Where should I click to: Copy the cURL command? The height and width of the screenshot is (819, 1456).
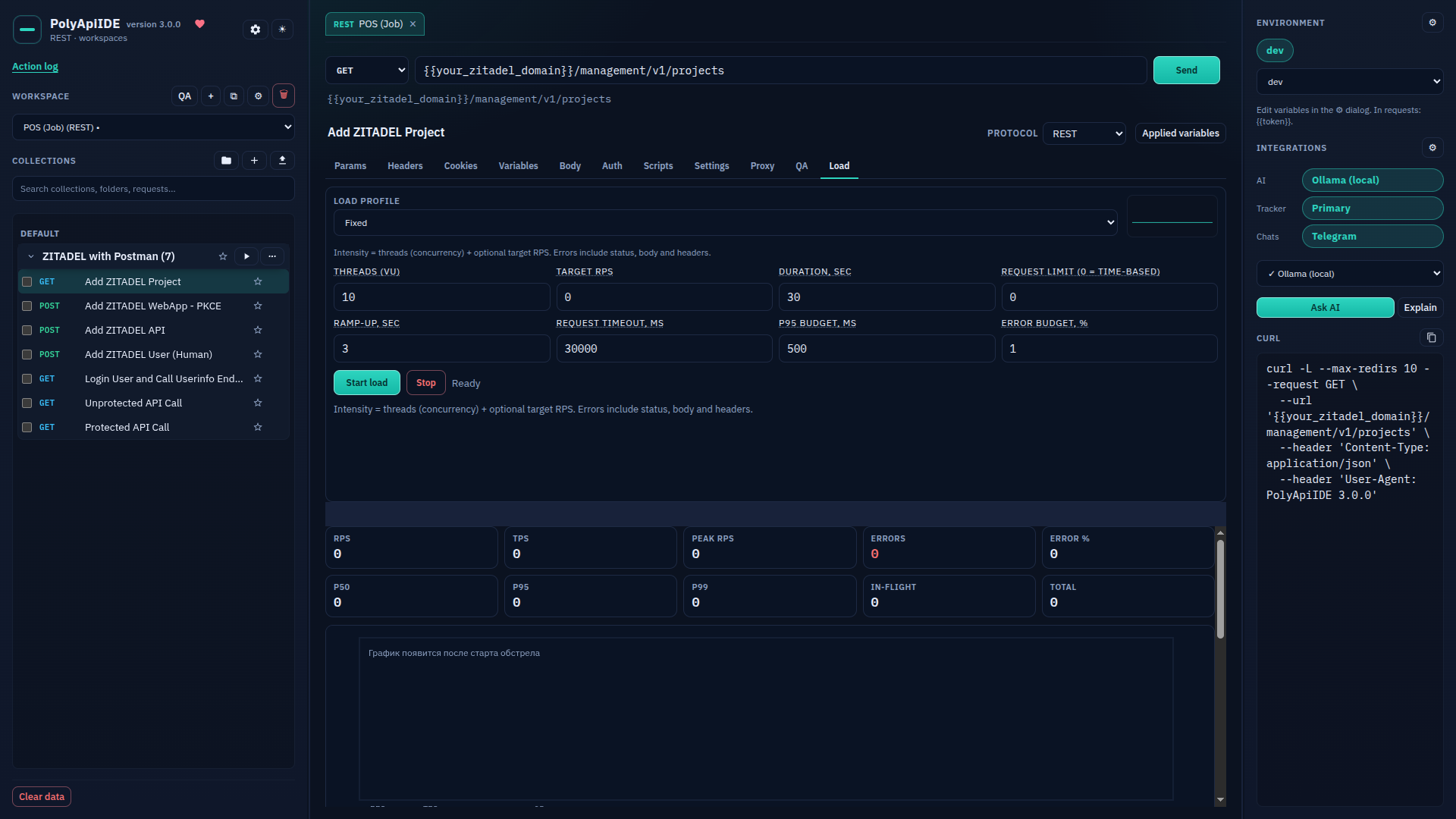1431,337
